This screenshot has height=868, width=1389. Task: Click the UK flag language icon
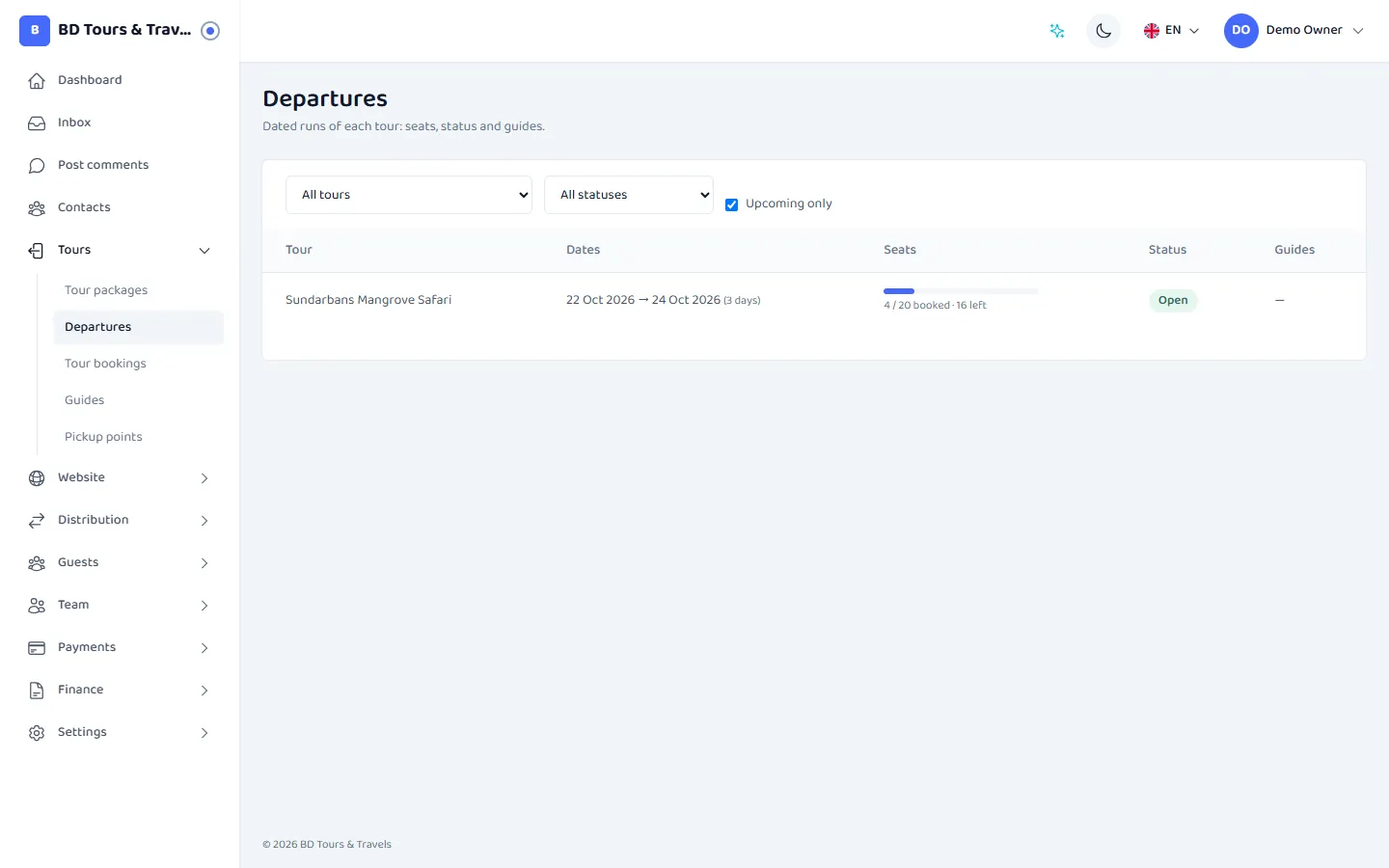click(1152, 31)
